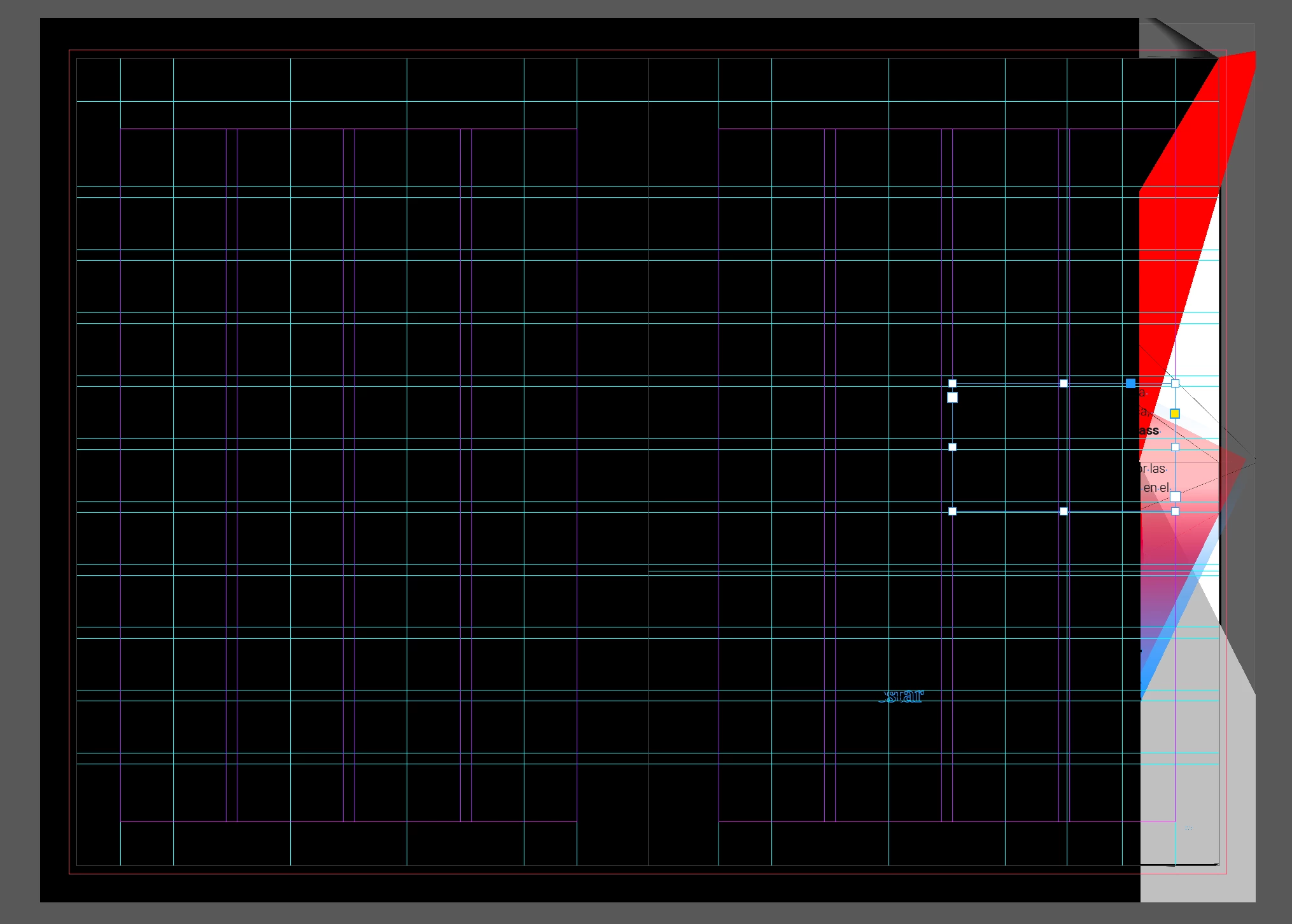1292x924 pixels.
Task: Click the bold word "ass" in the text
Action: [x=1149, y=431]
